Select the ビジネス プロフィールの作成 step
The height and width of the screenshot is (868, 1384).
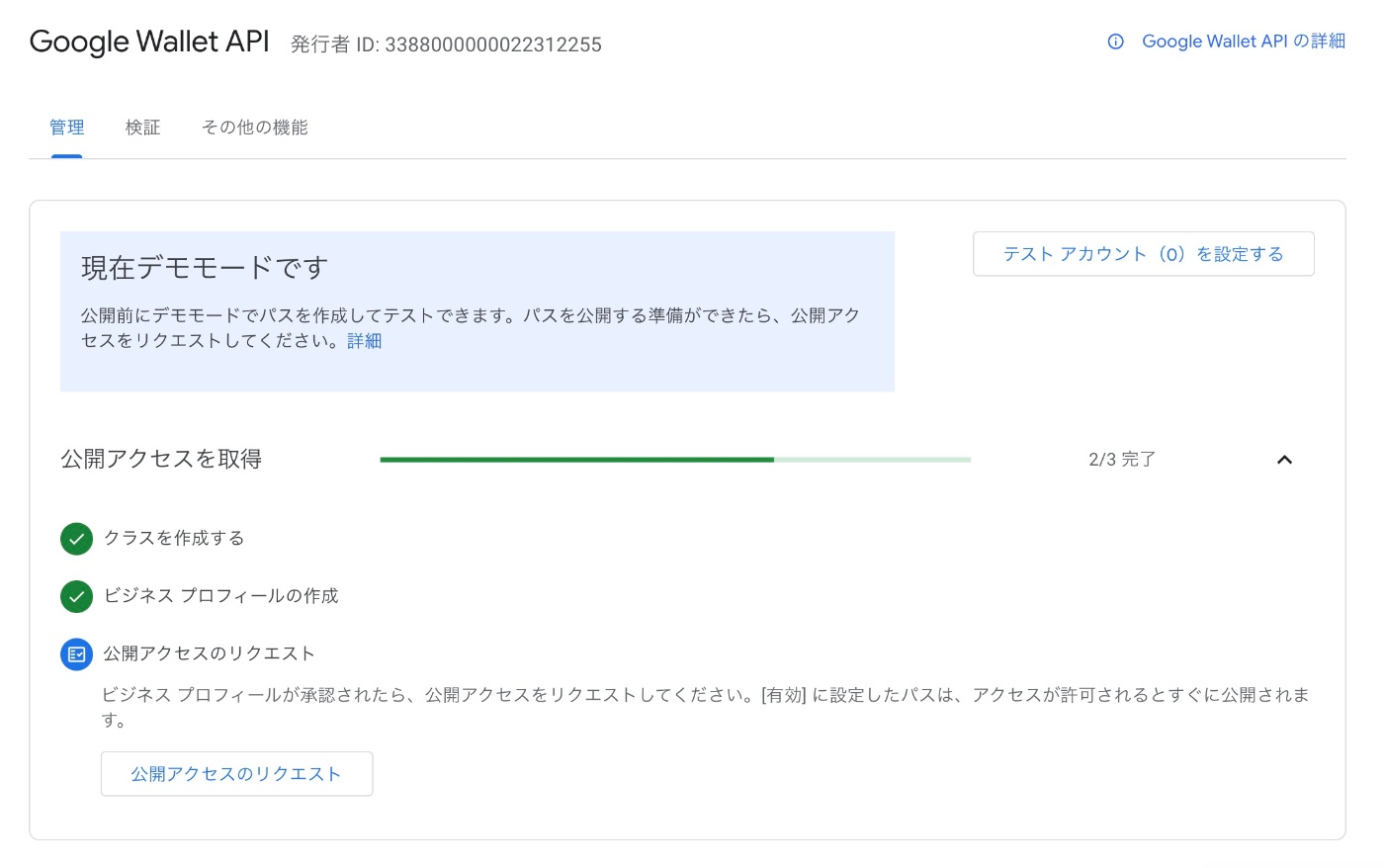[220, 596]
